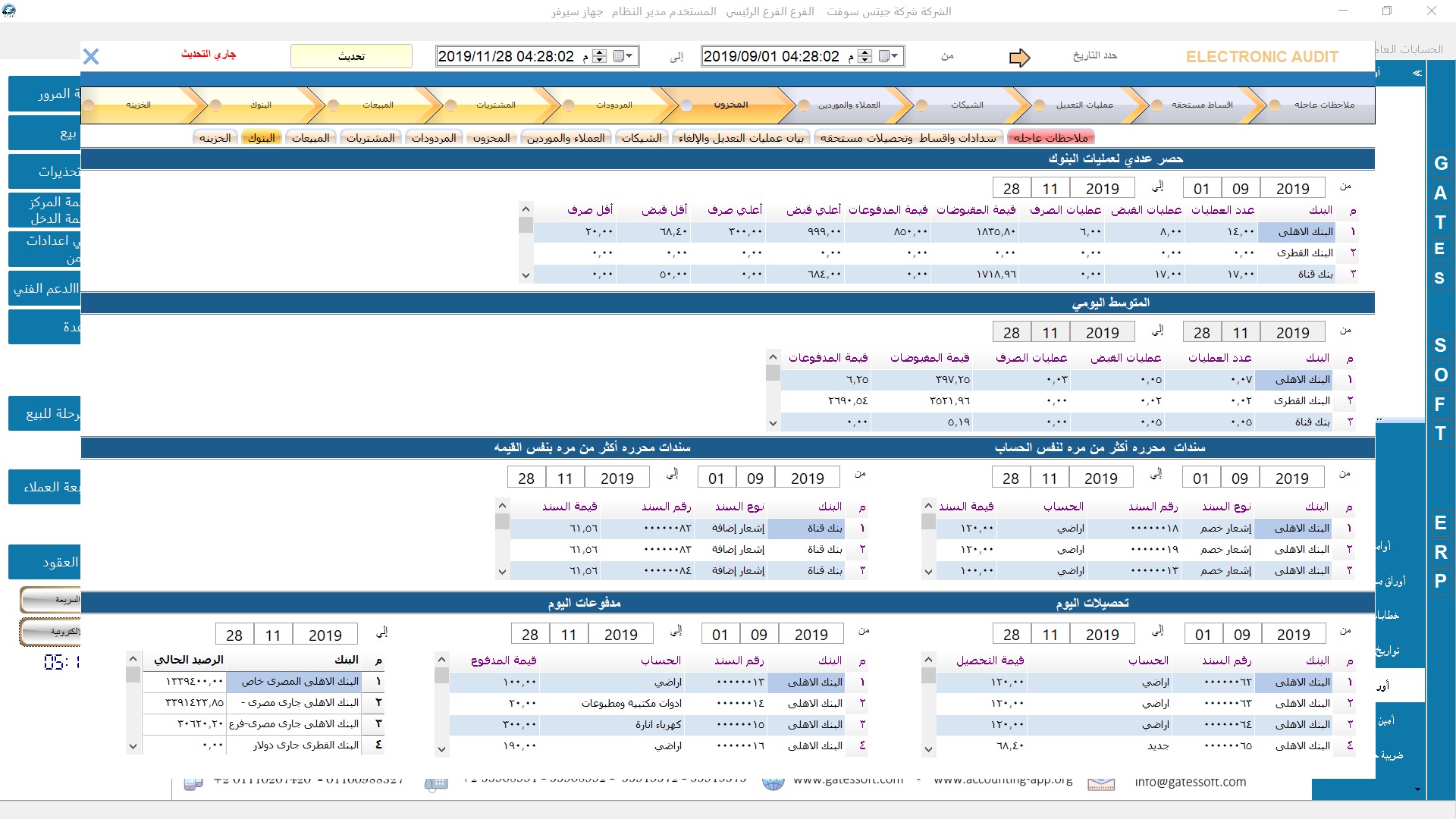Viewport: 1456px width, 819px height.
Task: Click the تحذيرات button in the left sidebar
Action: pos(44,171)
